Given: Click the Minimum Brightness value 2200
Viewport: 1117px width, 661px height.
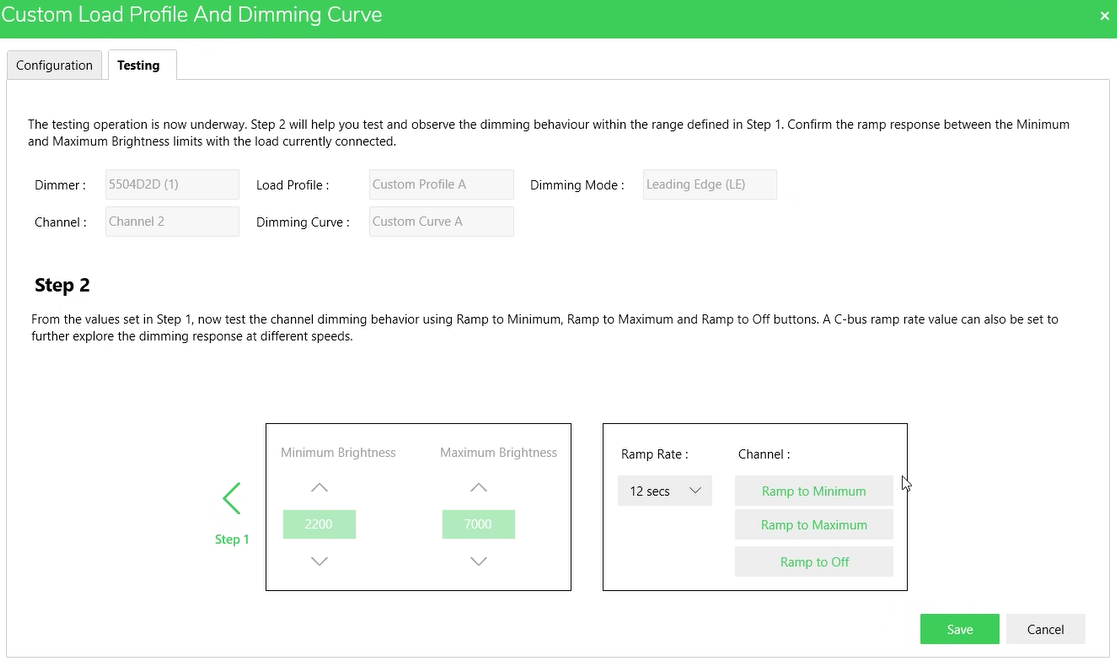Looking at the screenshot, I should click(319, 524).
